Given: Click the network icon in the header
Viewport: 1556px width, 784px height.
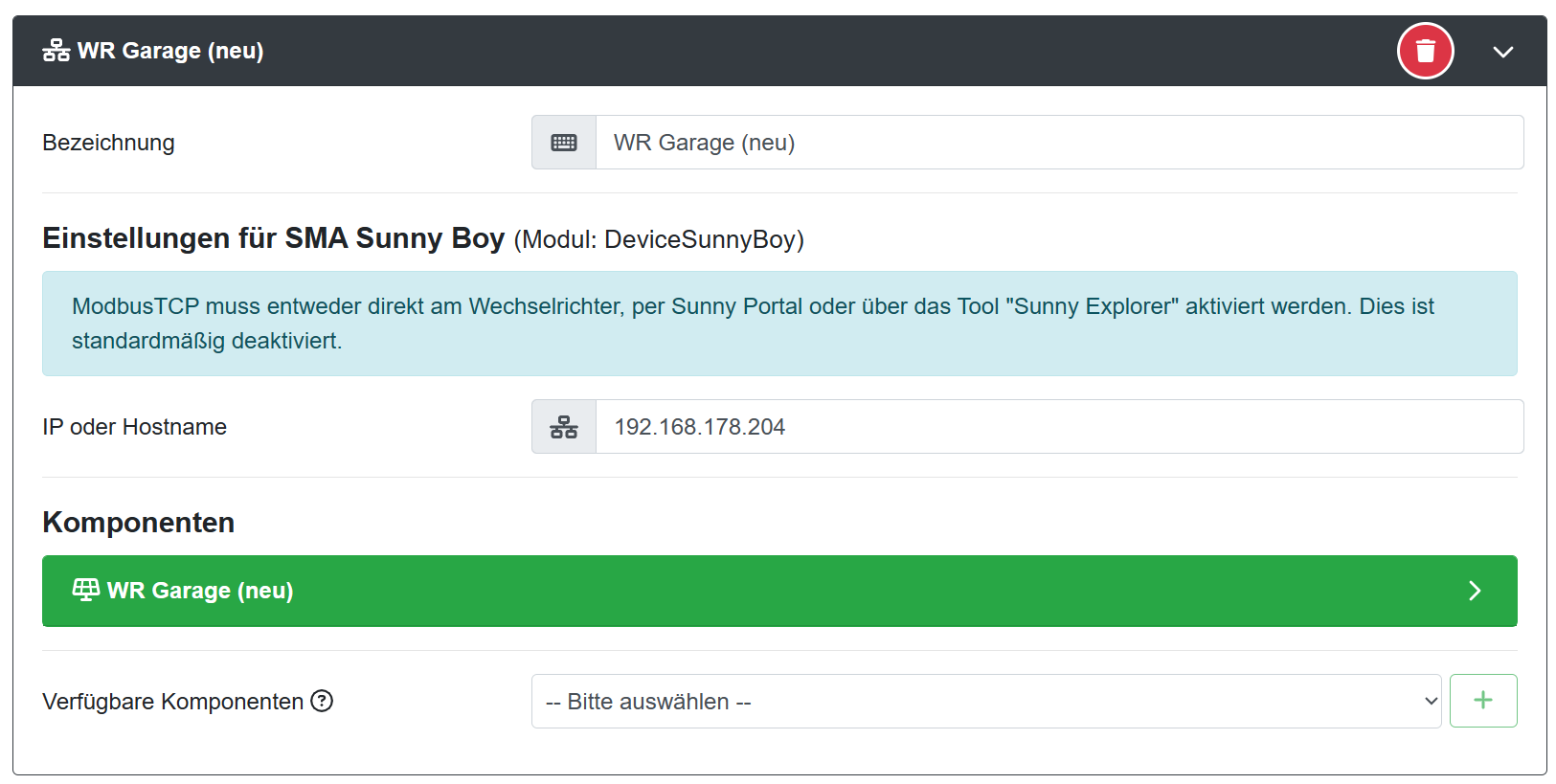Looking at the screenshot, I should coord(56,51).
